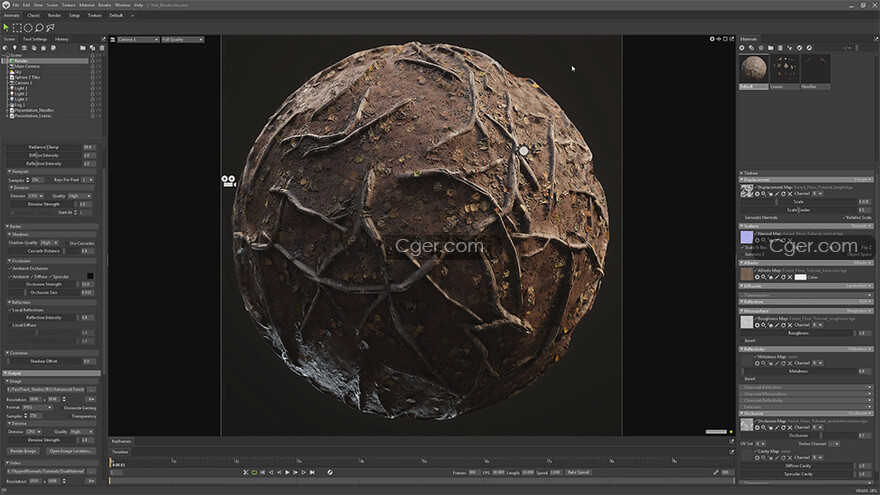The width and height of the screenshot is (880, 495).
Task: Open the Albedo color swatch
Action: click(x=800, y=277)
